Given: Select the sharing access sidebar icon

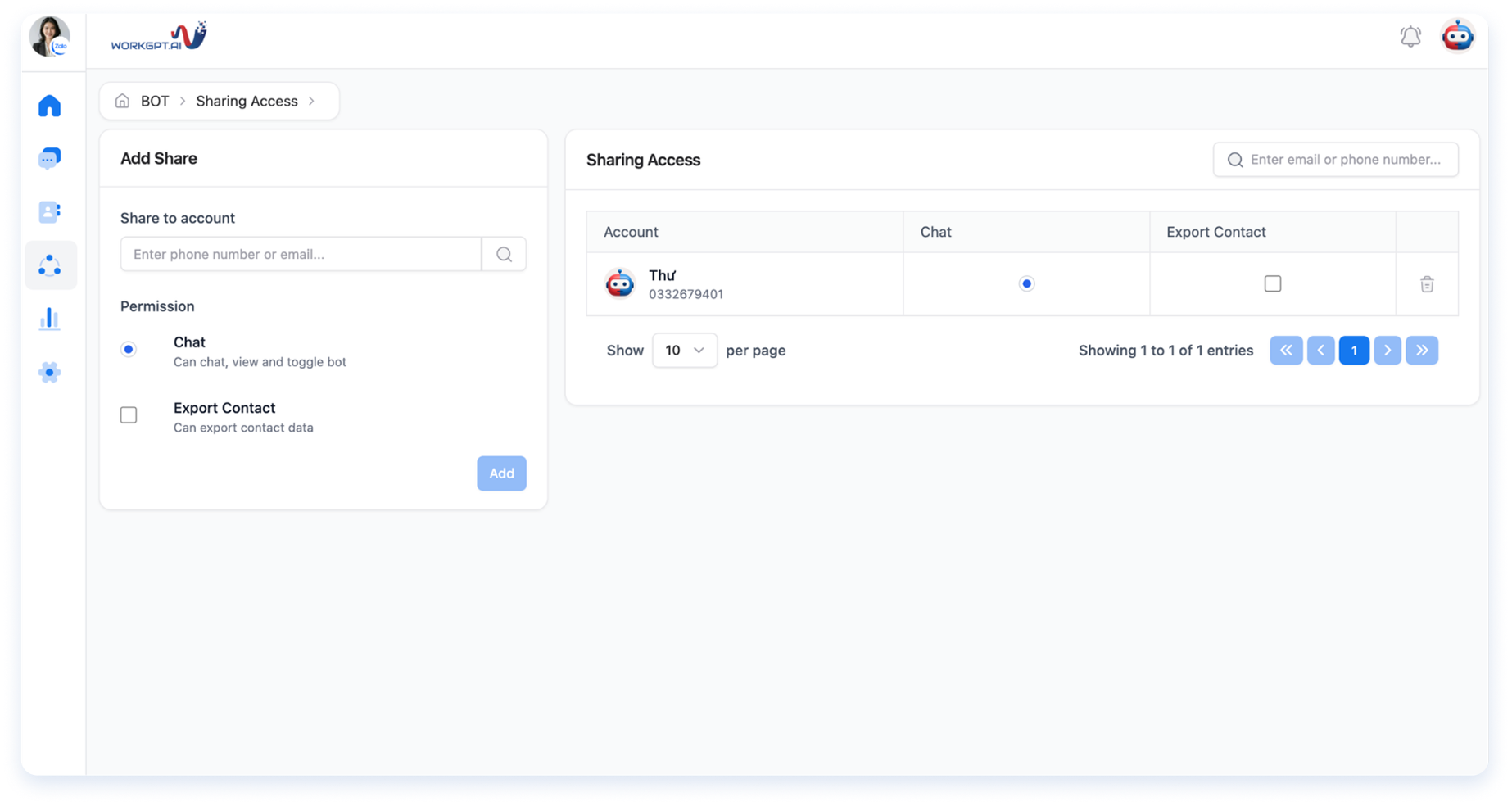Looking at the screenshot, I should pos(50,265).
